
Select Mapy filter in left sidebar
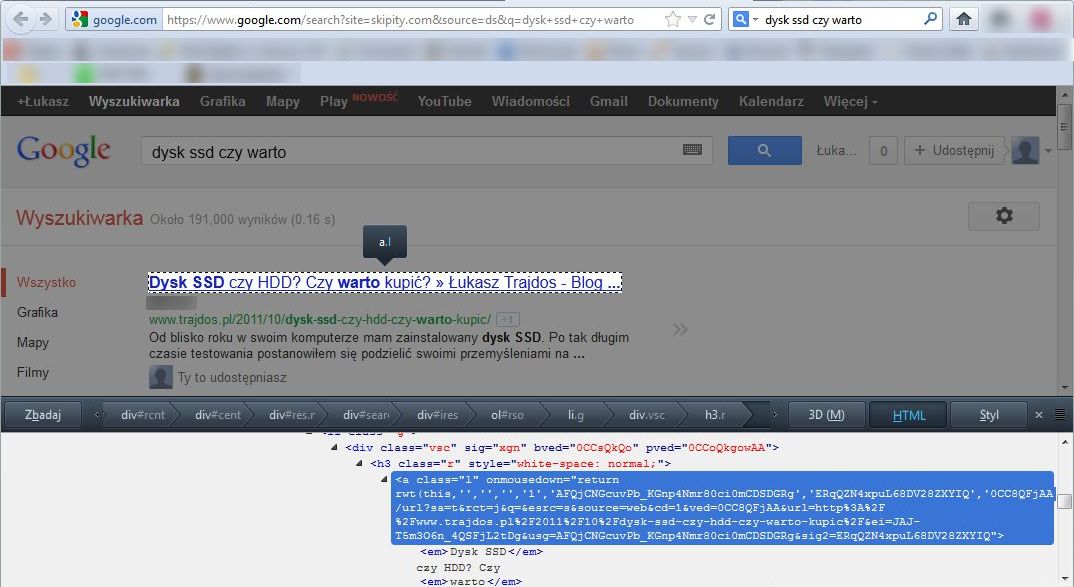click(x=33, y=342)
